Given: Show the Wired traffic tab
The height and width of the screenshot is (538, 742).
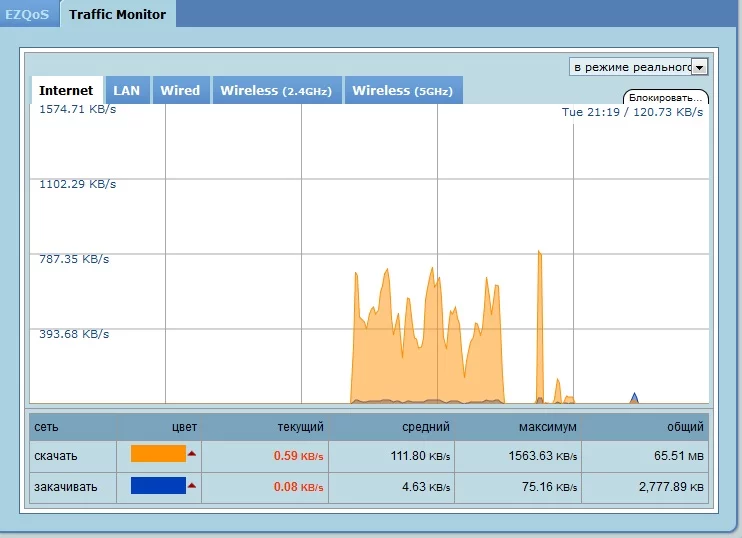Looking at the screenshot, I should click(x=180, y=91).
